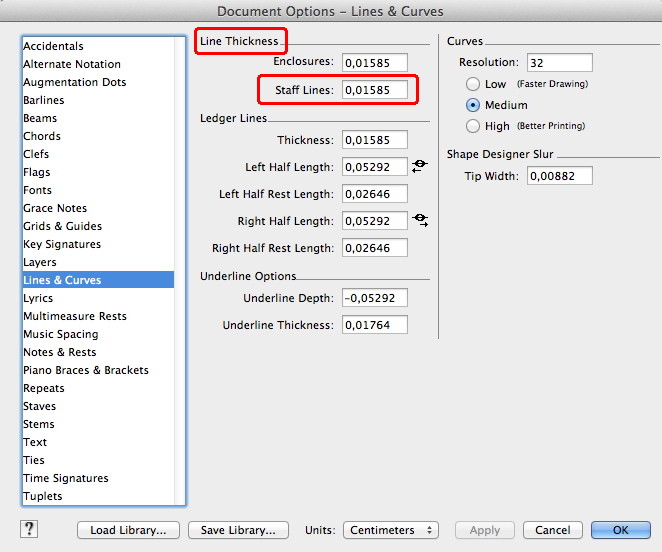The width and height of the screenshot is (662, 552).
Task: Click link icon beside Right Half Length
Action: (x=419, y=221)
